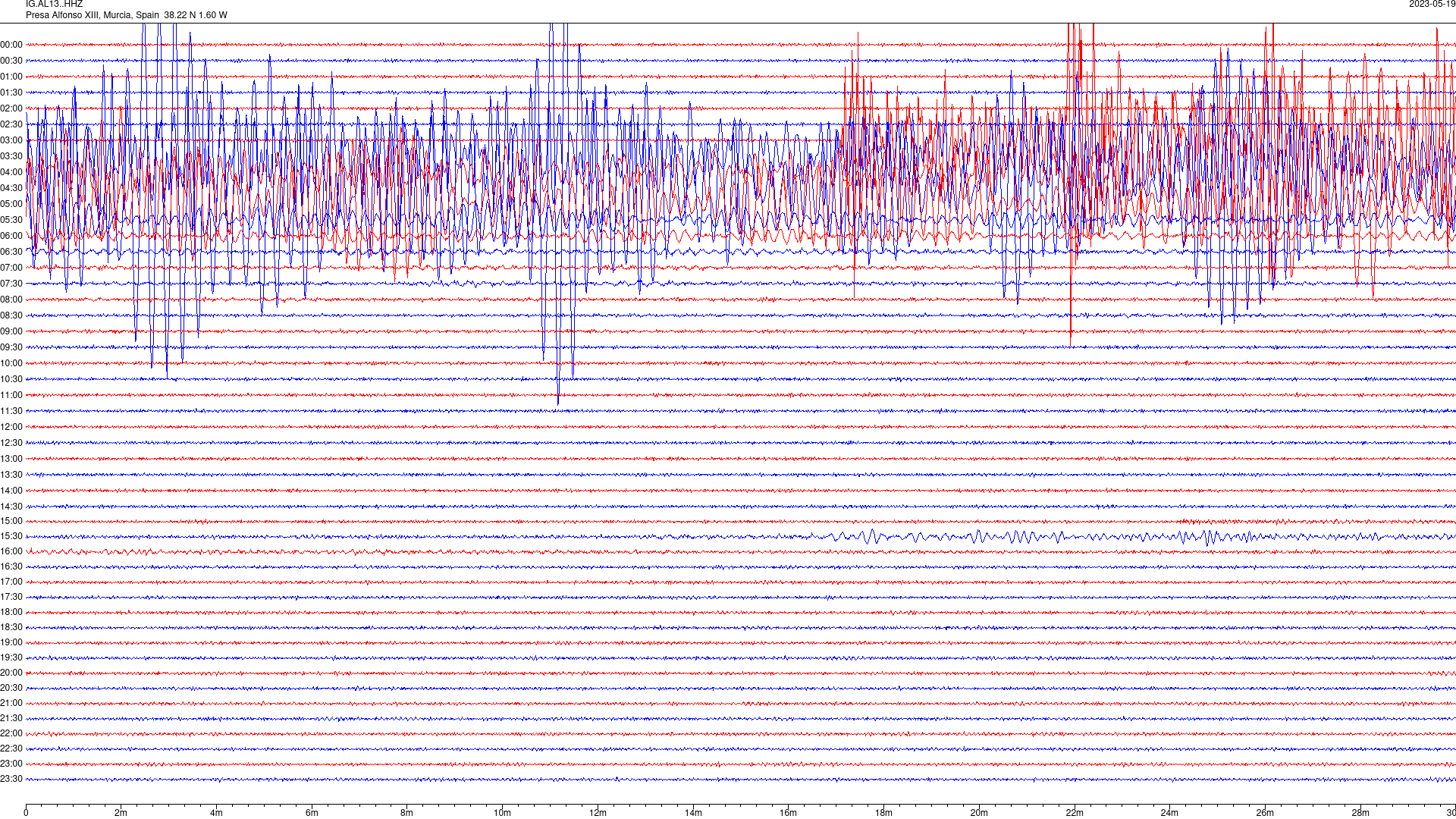Click the 28m tick on time axis
This screenshot has width=1456, height=819.
coord(1360,813)
